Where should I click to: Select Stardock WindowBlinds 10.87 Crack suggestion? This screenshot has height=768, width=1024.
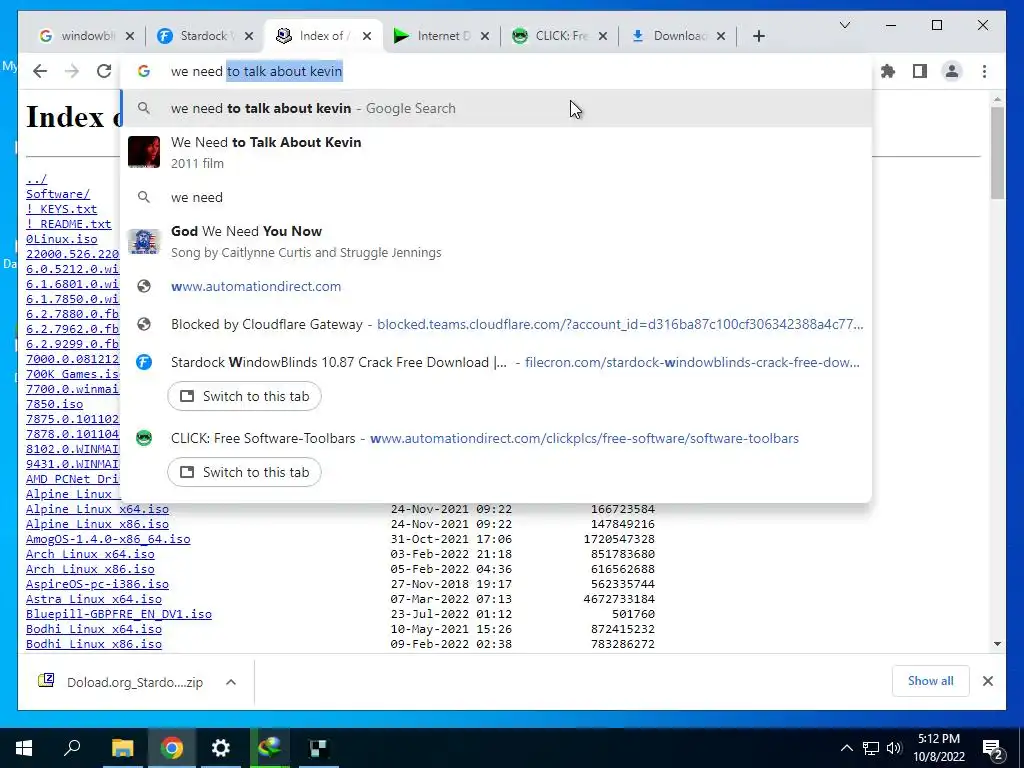(x=496, y=362)
